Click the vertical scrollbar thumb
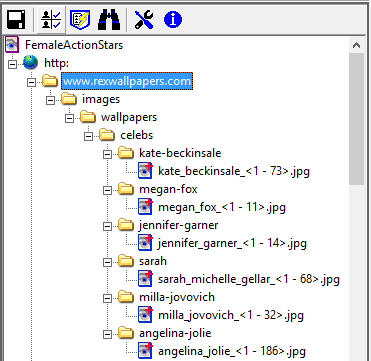 coord(357,119)
